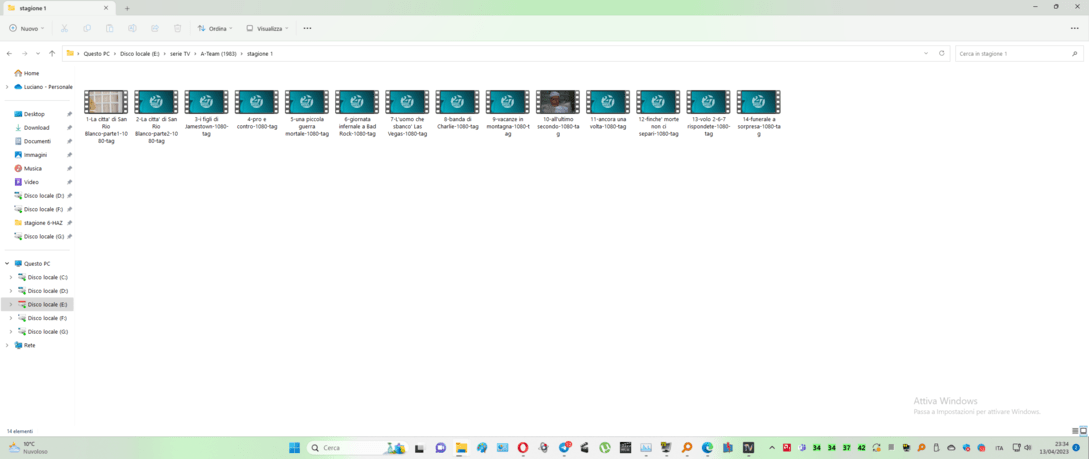The width and height of the screenshot is (1089, 459).
Task: Collapse Questo PC tree node
Action: (x=7, y=264)
